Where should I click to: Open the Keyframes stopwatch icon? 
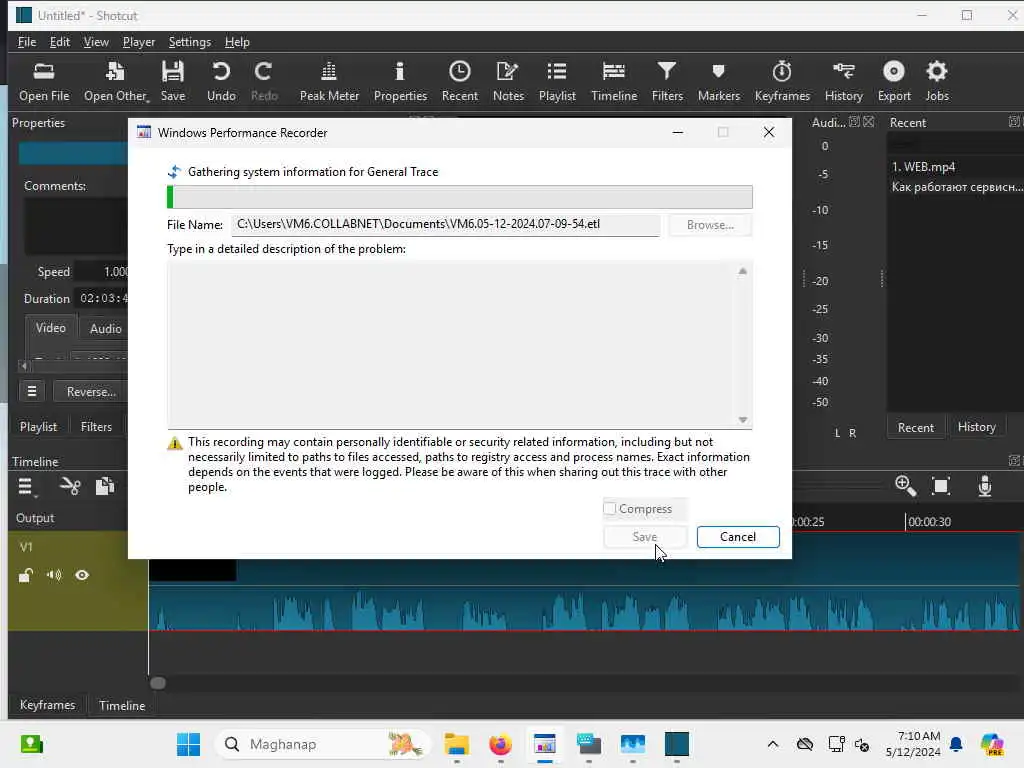point(782,81)
